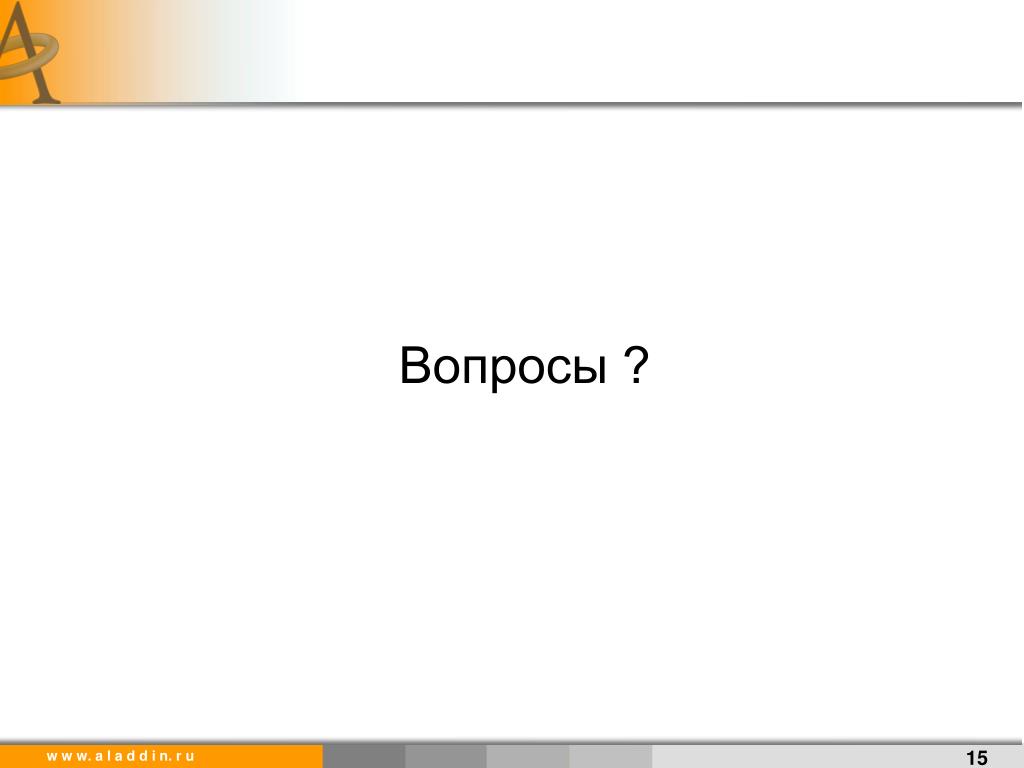The image size is (1024, 768).
Task: Click the Aladdin logo letter A
Action: [x=29, y=52]
